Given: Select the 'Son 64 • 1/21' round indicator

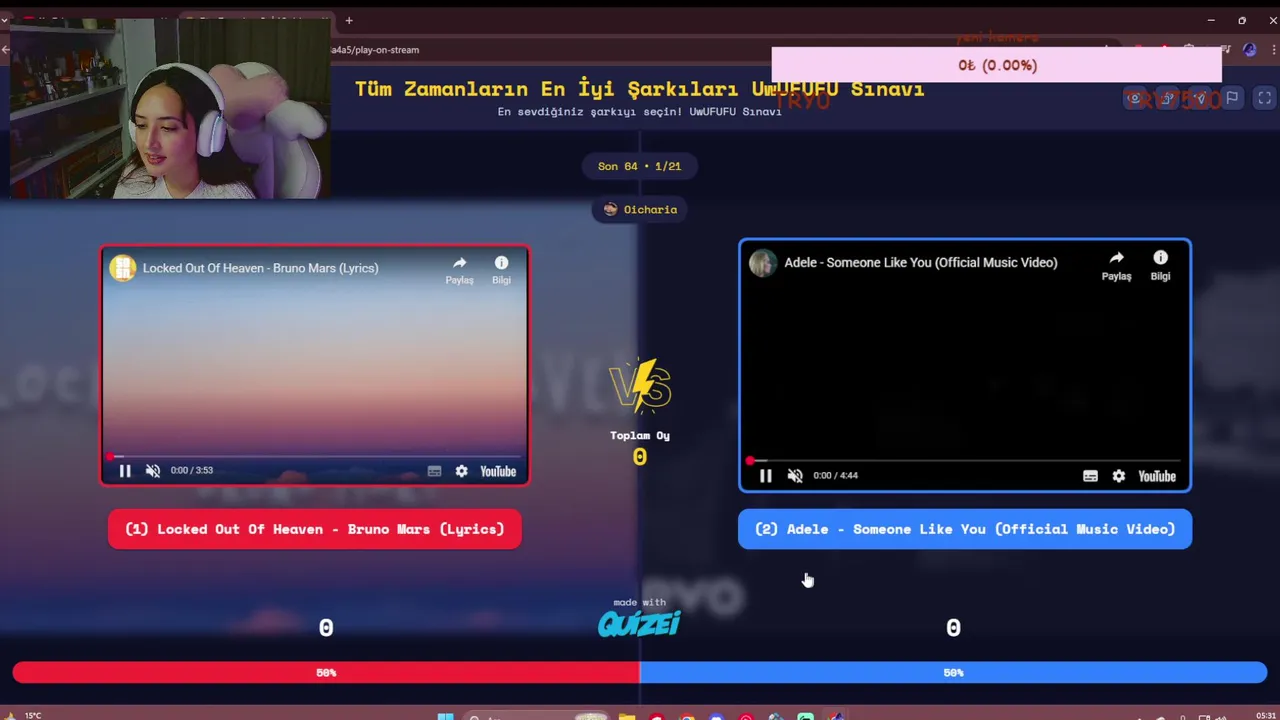Looking at the screenshot, I should click(x=639, y=166).
